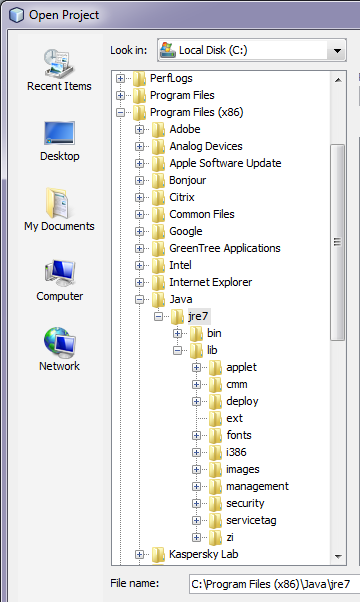Select the Citrix folder icon
Screen dimensions: 360x602
[158, 197]
